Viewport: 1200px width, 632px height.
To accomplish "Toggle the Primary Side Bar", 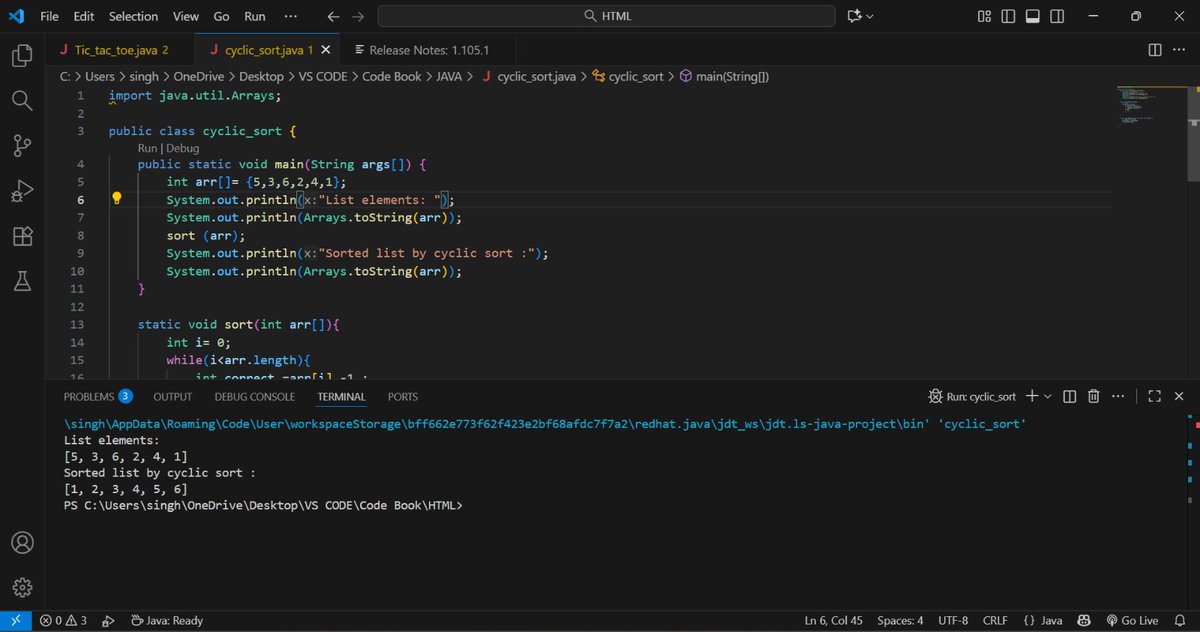I will (x=1008, y=16).
